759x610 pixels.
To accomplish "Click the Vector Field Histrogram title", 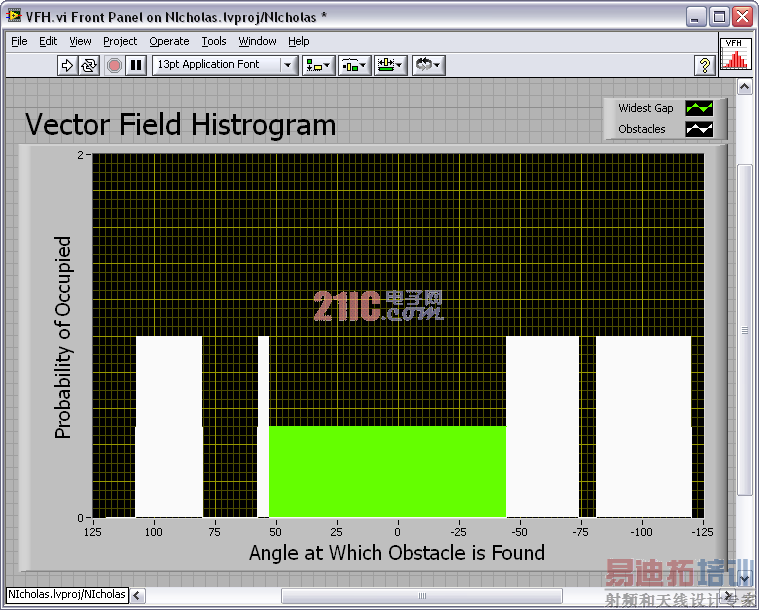I will click(x=181, y=124).
